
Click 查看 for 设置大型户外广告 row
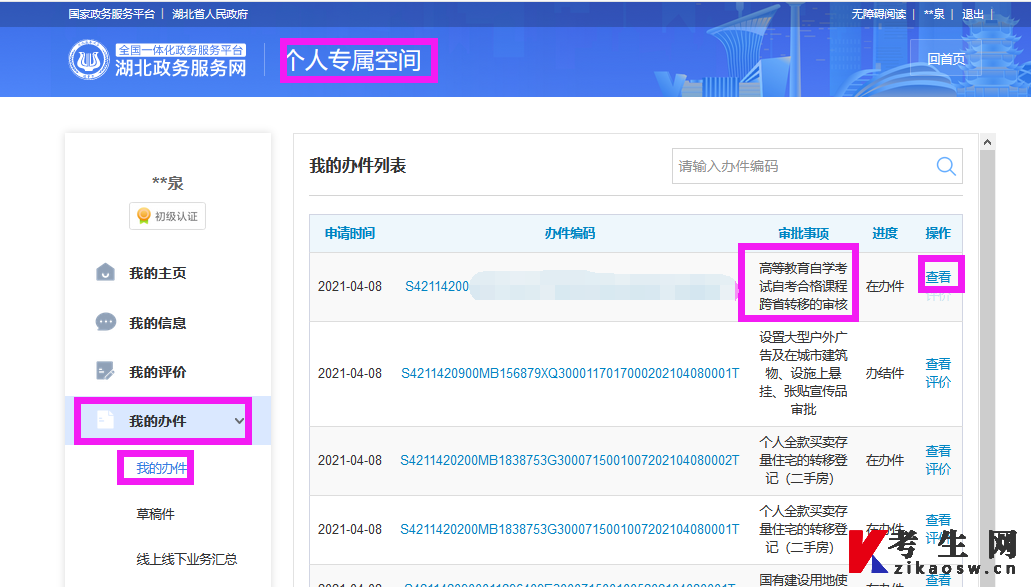[938, 364]
